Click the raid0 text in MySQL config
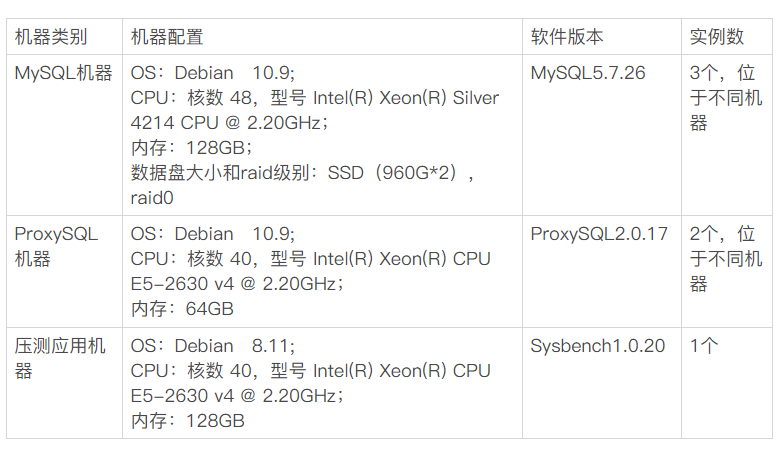This screenshot has height=457, width=780. tap(152, 198)
